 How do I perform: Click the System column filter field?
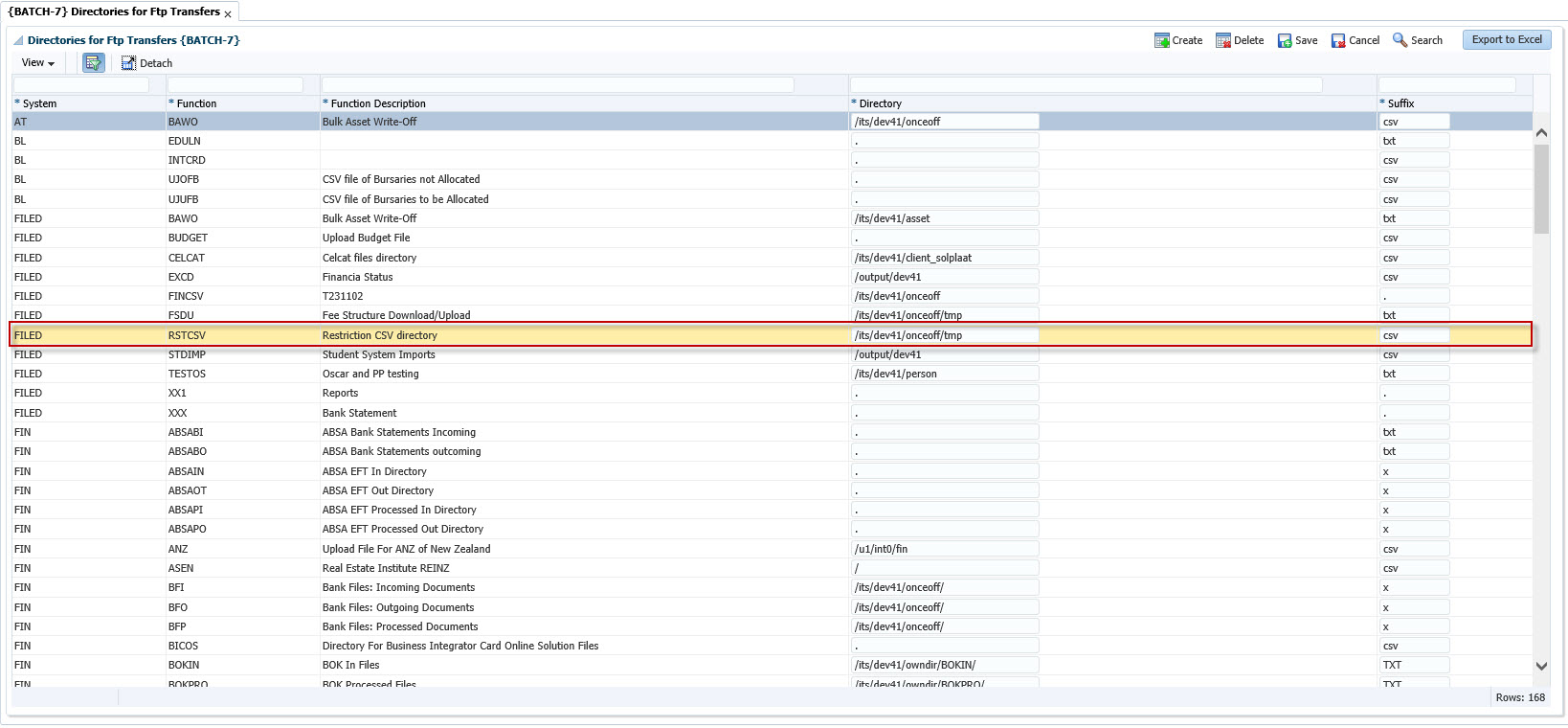pos(81,85)
